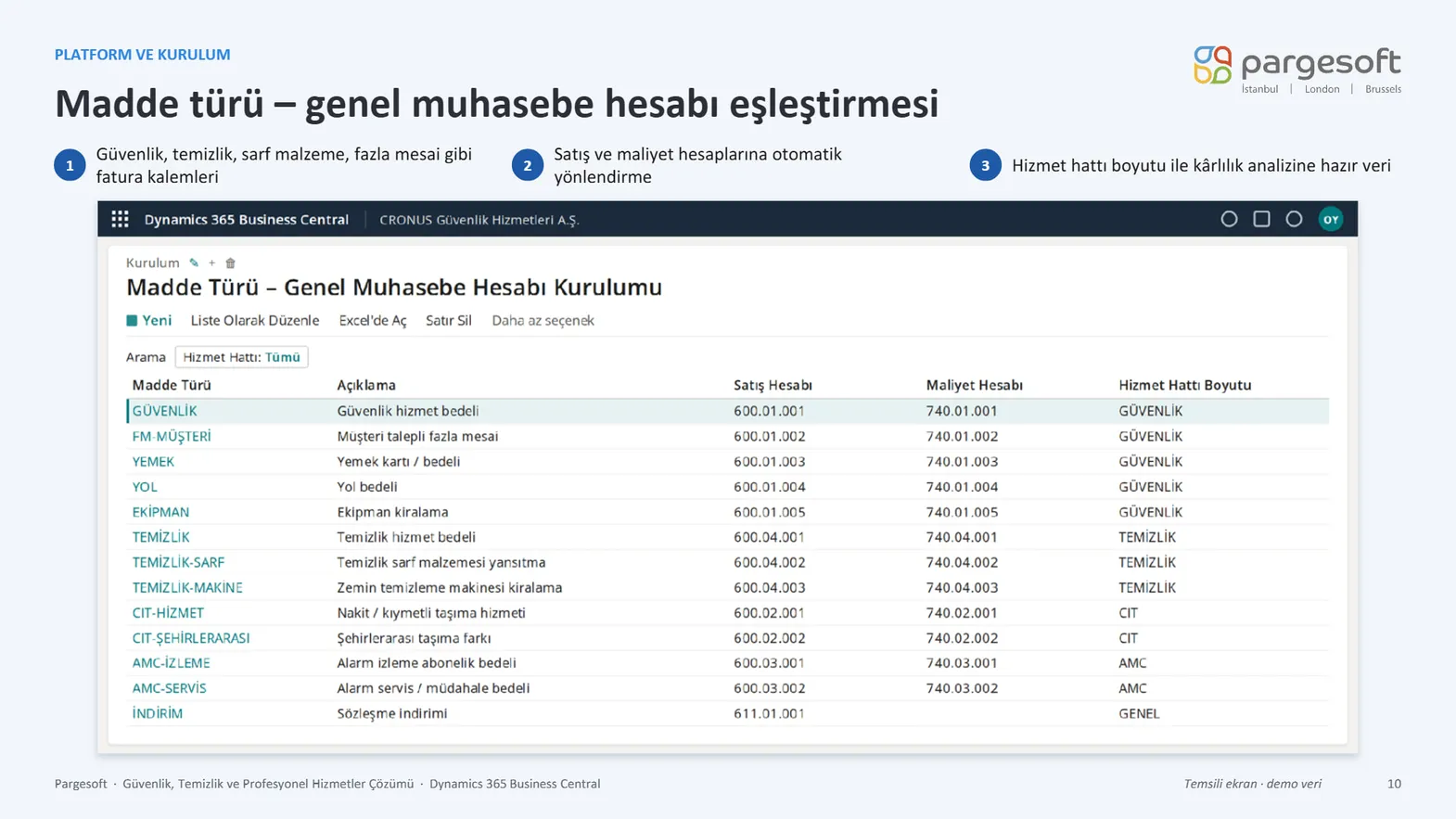Open the YEMEK item type link

(x=153, y=461)
